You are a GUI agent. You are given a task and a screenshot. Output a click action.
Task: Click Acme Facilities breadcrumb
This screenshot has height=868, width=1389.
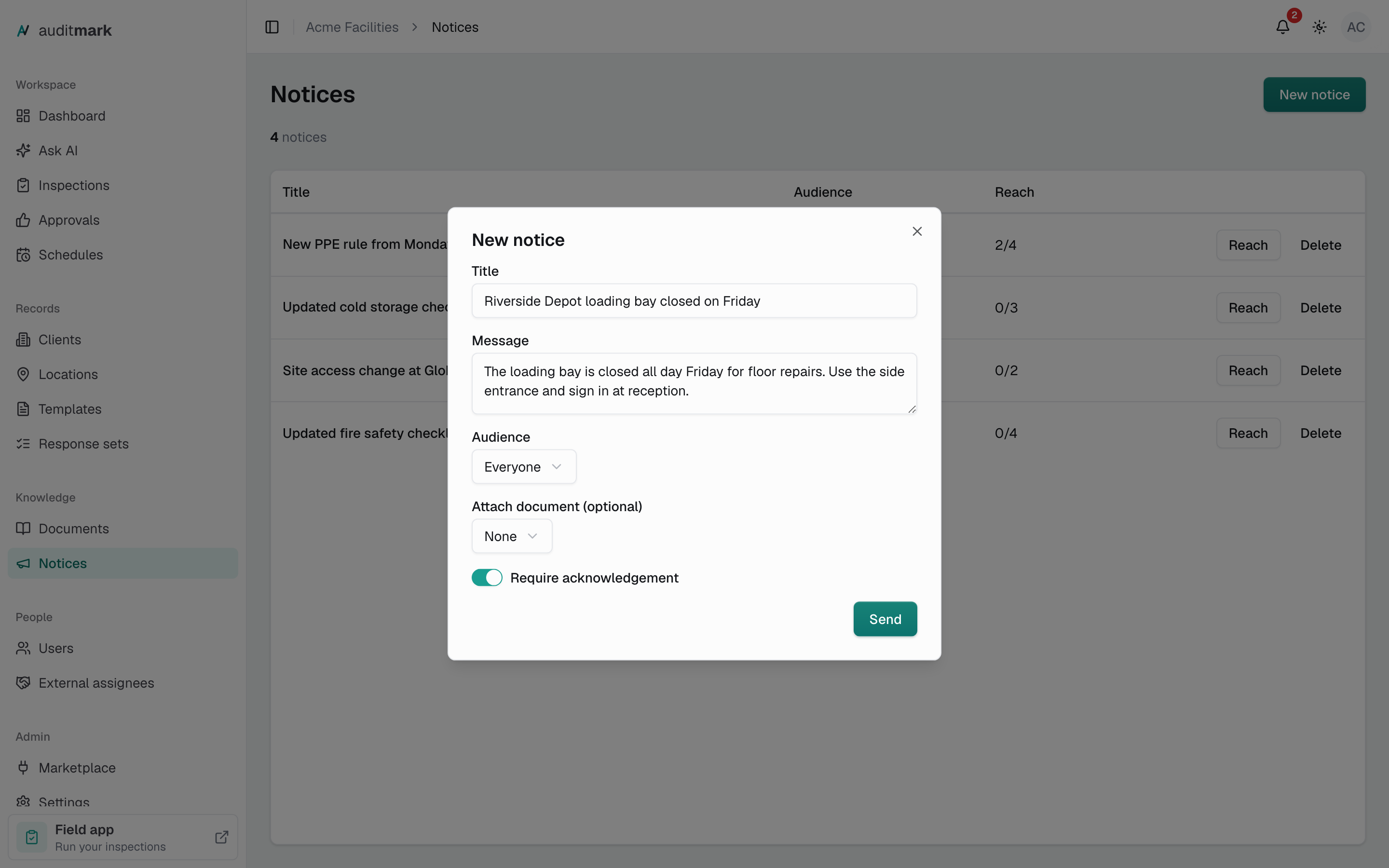point(352,27)
